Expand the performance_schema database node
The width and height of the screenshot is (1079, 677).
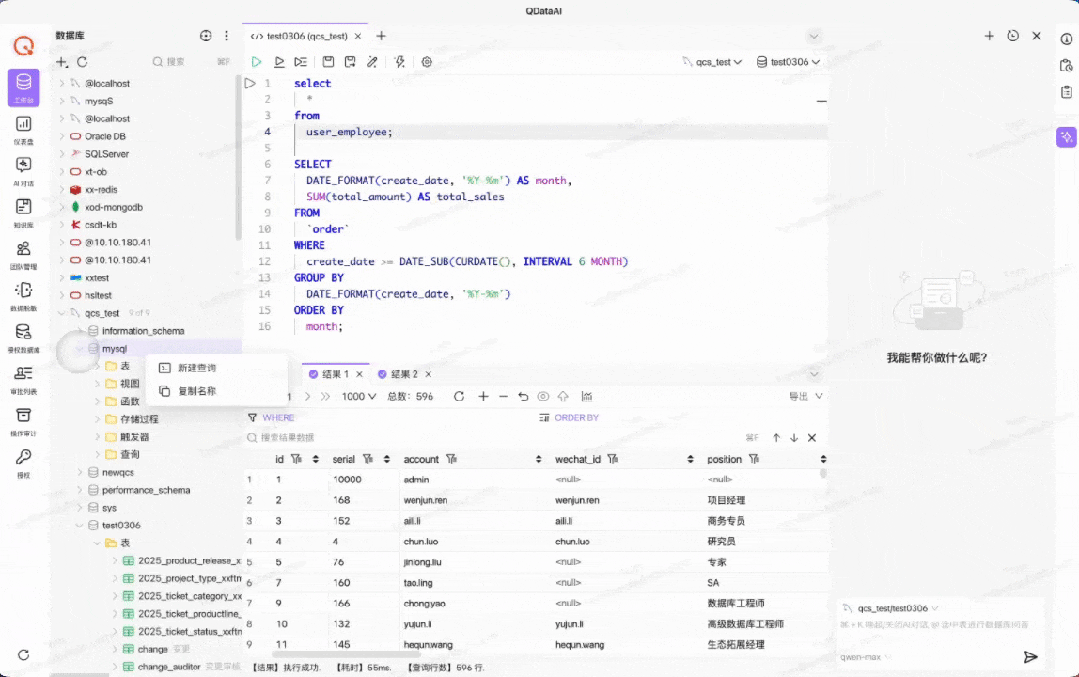pos(80,490)
